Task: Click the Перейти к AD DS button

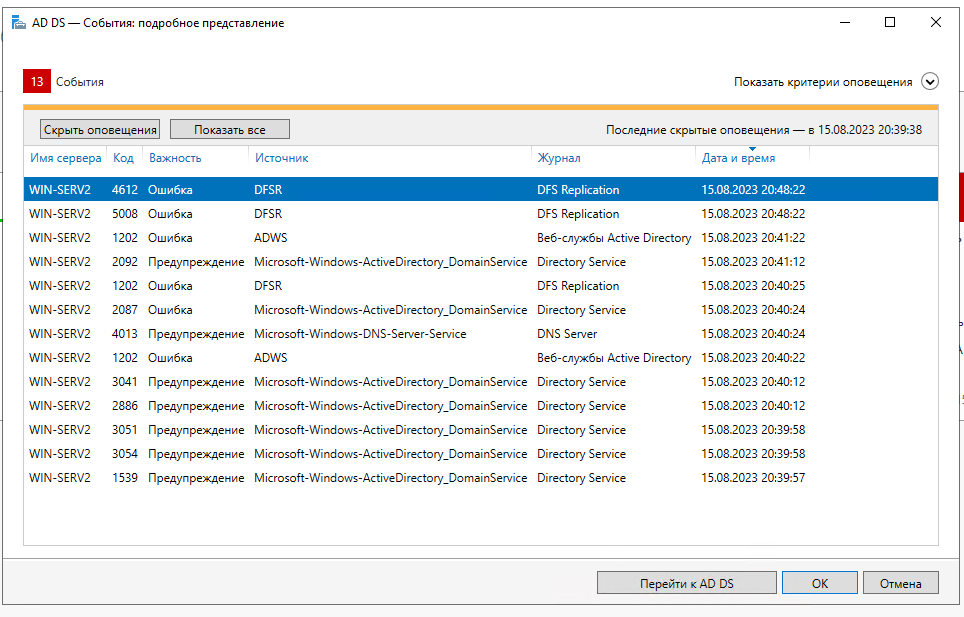Action: tap(686, 583)
